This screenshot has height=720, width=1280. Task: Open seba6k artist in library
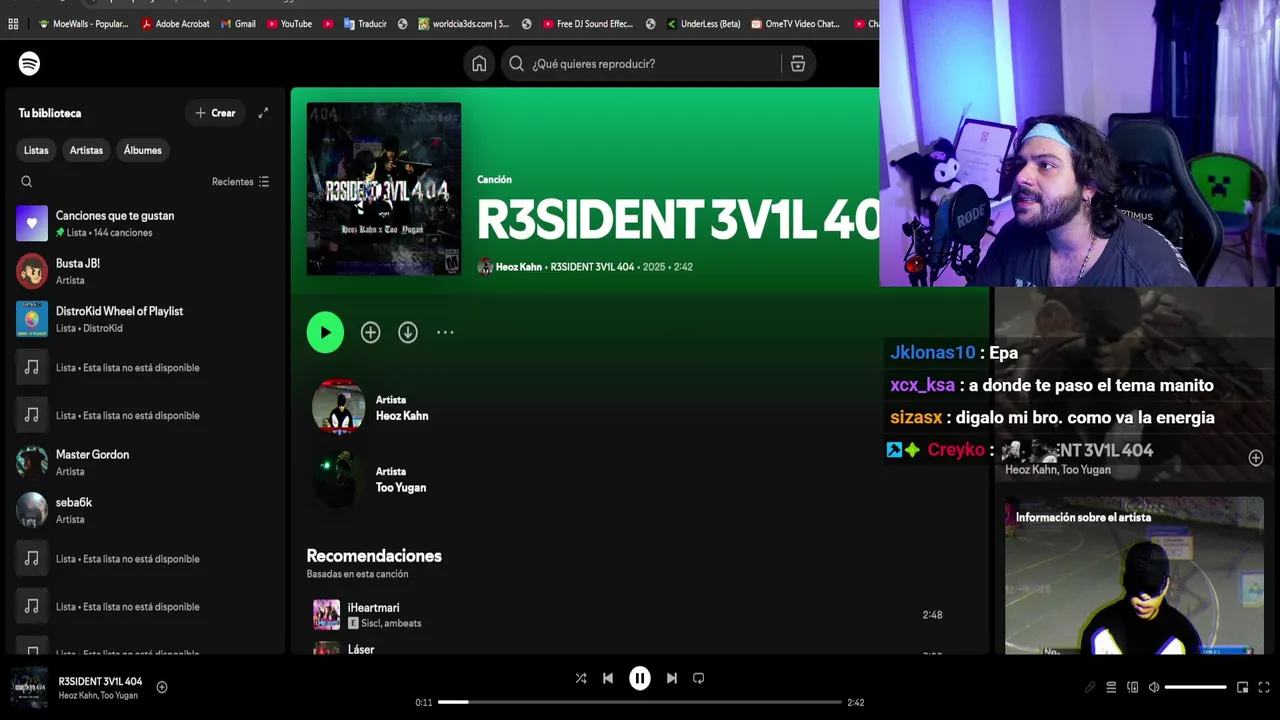pos(145,510)
